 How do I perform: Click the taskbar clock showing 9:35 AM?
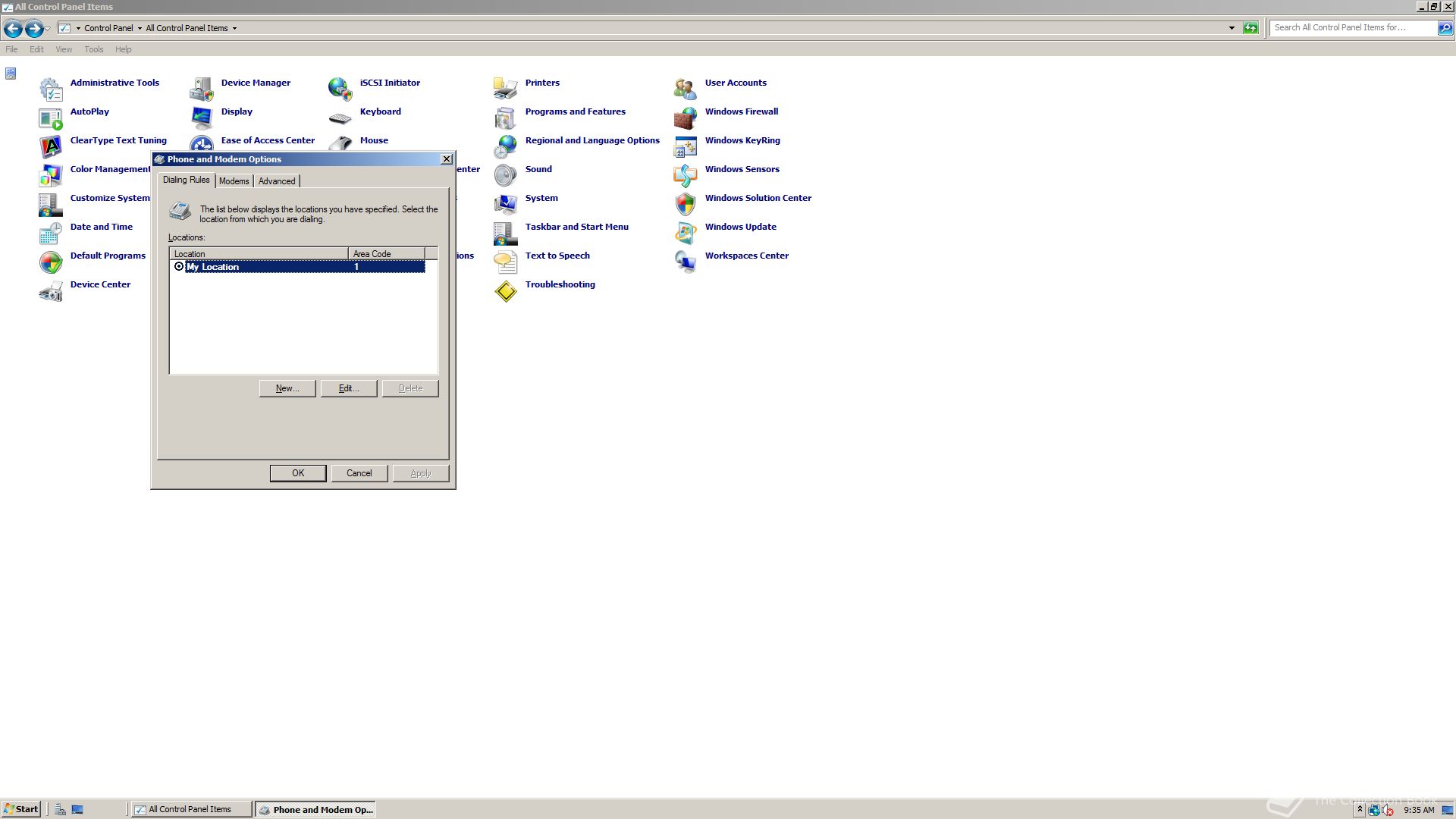tap(1419, 810)
